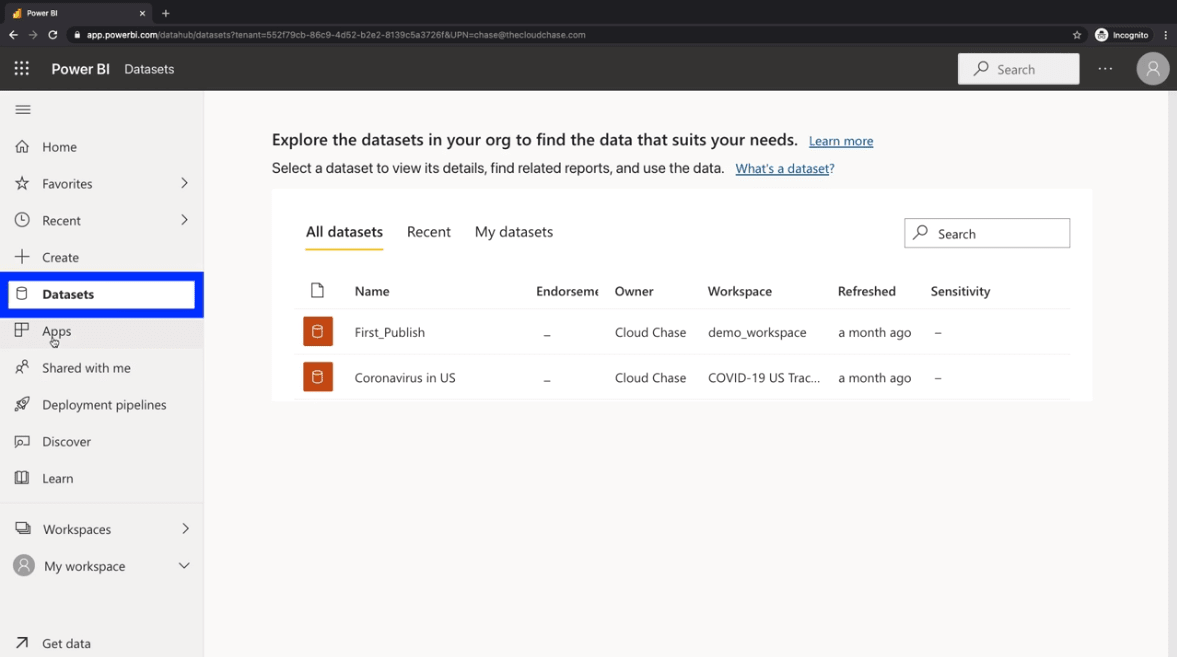The image size is (1177, 657).
Task: Open the app launcher waffle icon
Action: (22, 69)
